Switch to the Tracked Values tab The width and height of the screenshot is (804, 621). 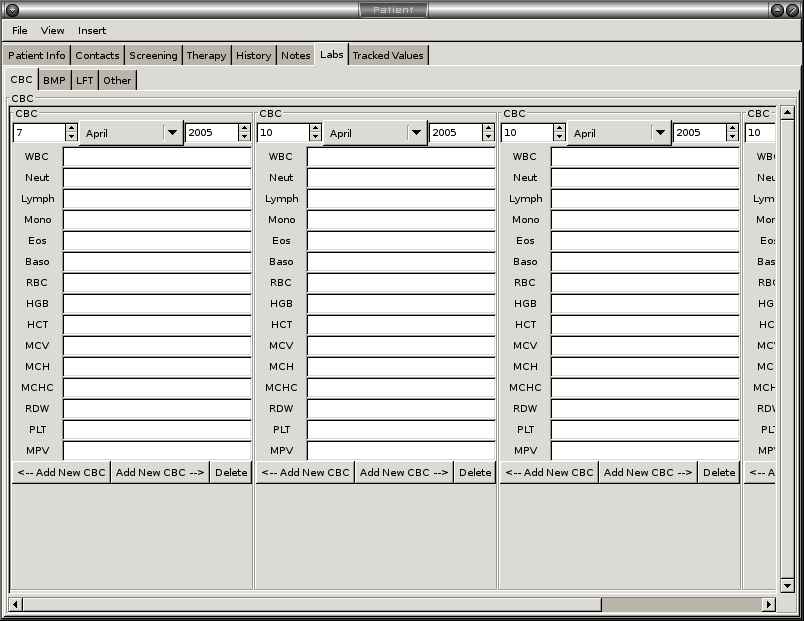click(x=388, y=55)
